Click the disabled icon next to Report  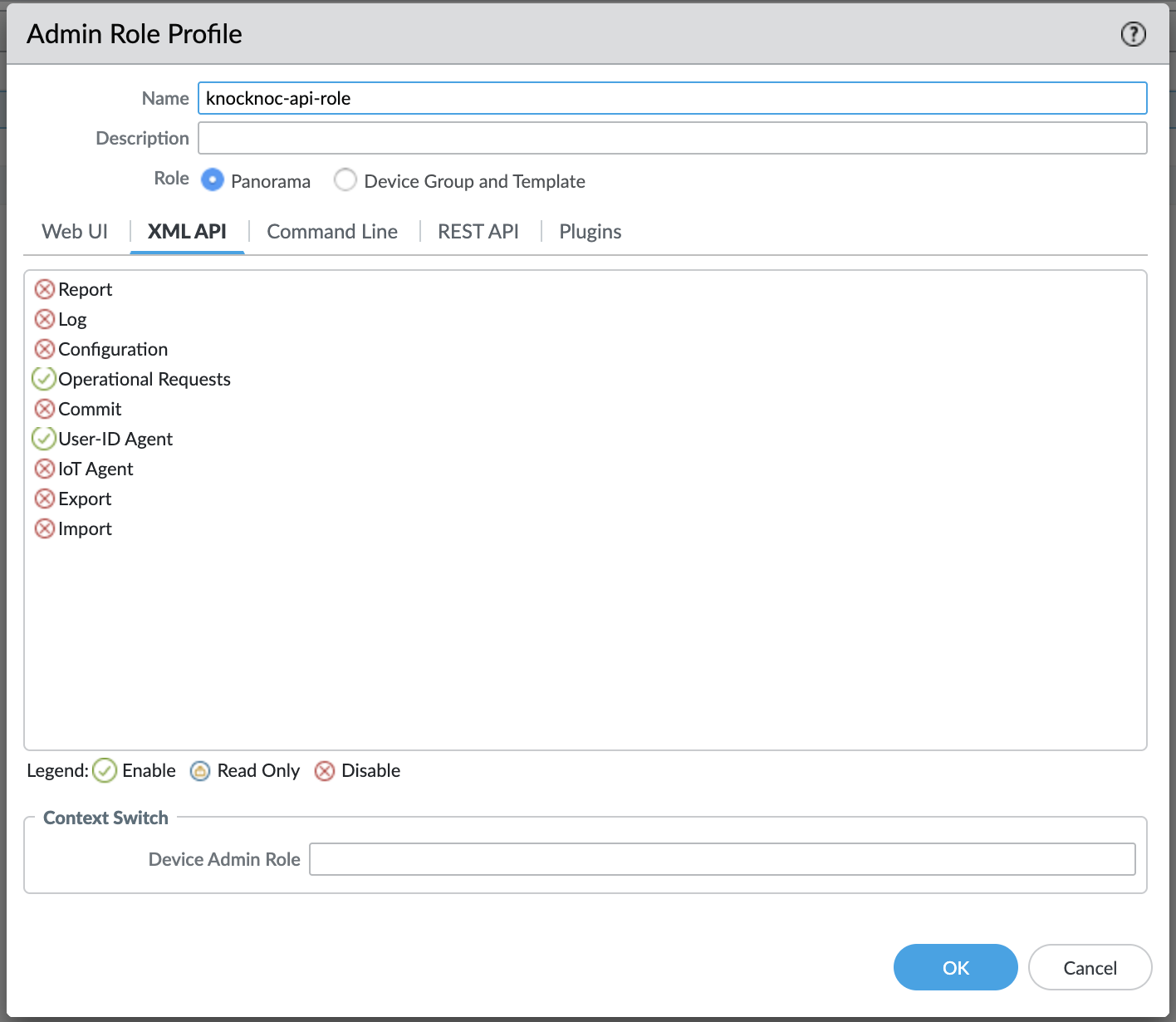coord(45,289)
